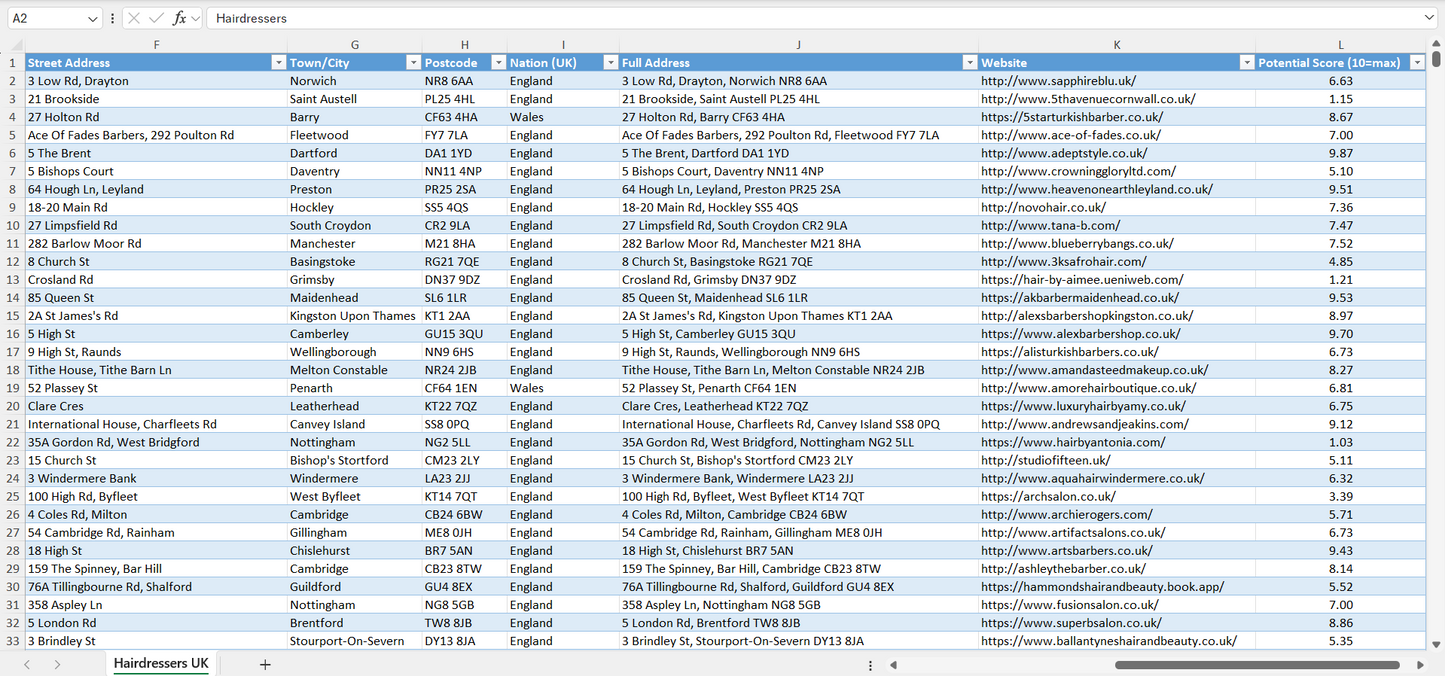Viewport: 1445px width, 676px height.
Task: Open the Website filter dropdown
Action: click(1246, 62)
